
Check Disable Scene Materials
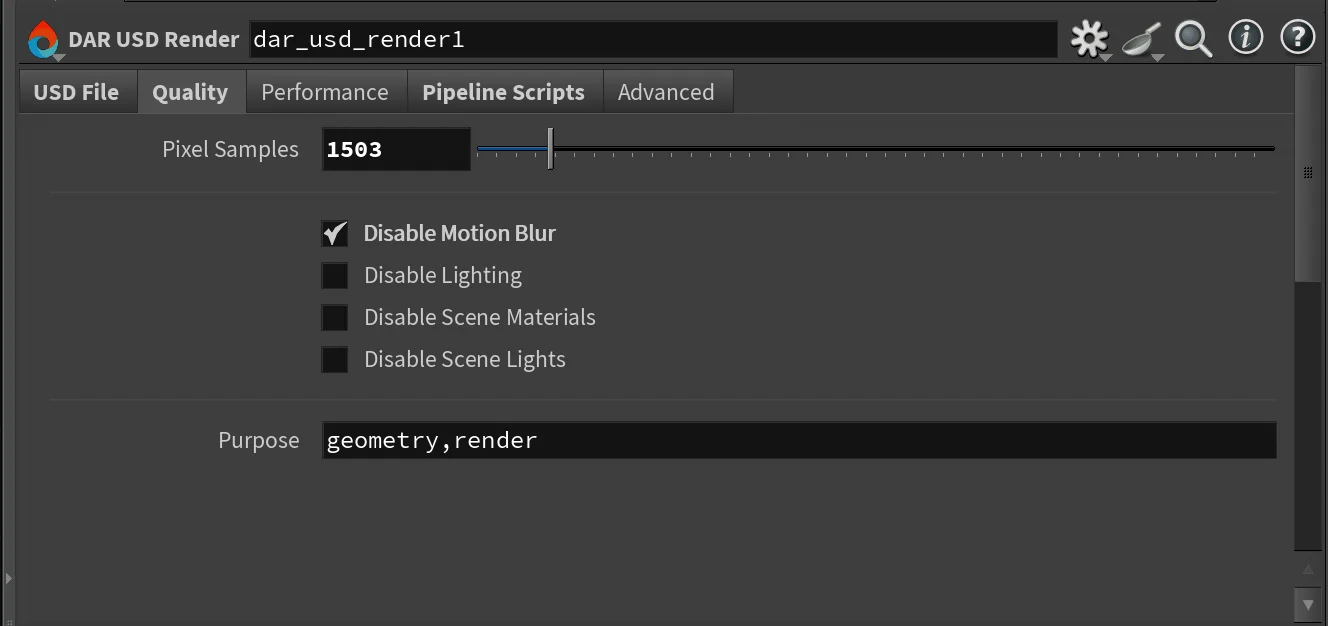click(335, 317)
